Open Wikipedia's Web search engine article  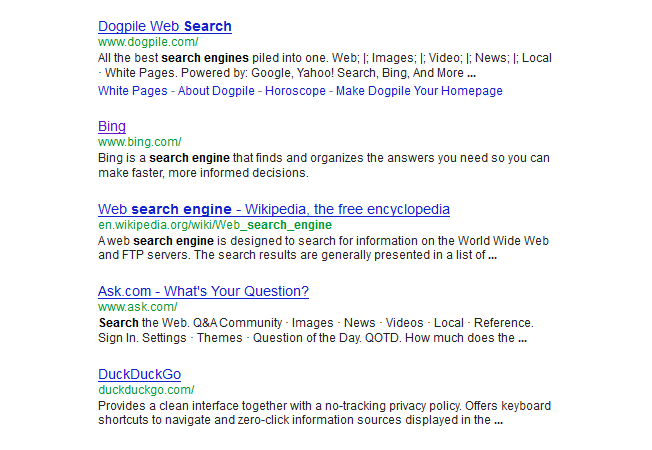273,209
